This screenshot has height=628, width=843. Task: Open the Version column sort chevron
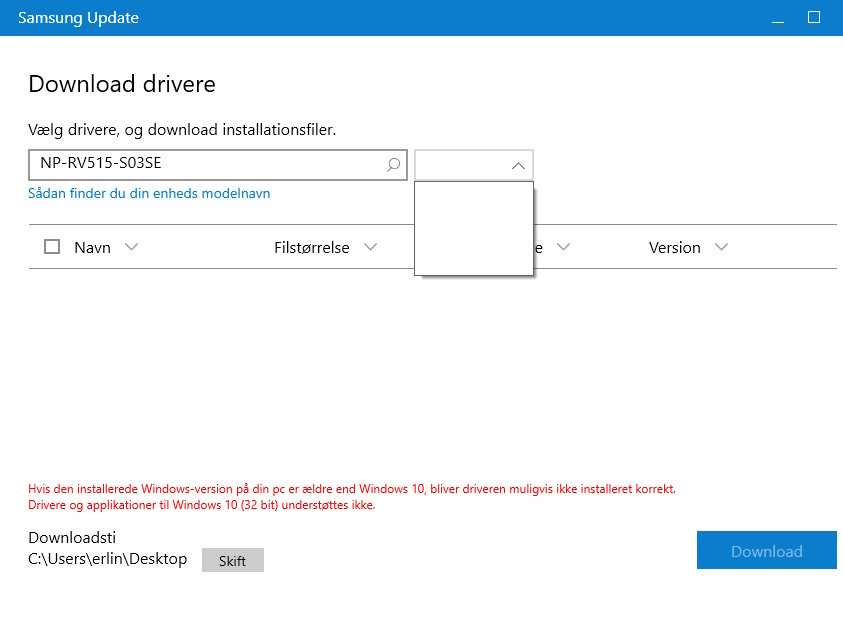(721, 247)
